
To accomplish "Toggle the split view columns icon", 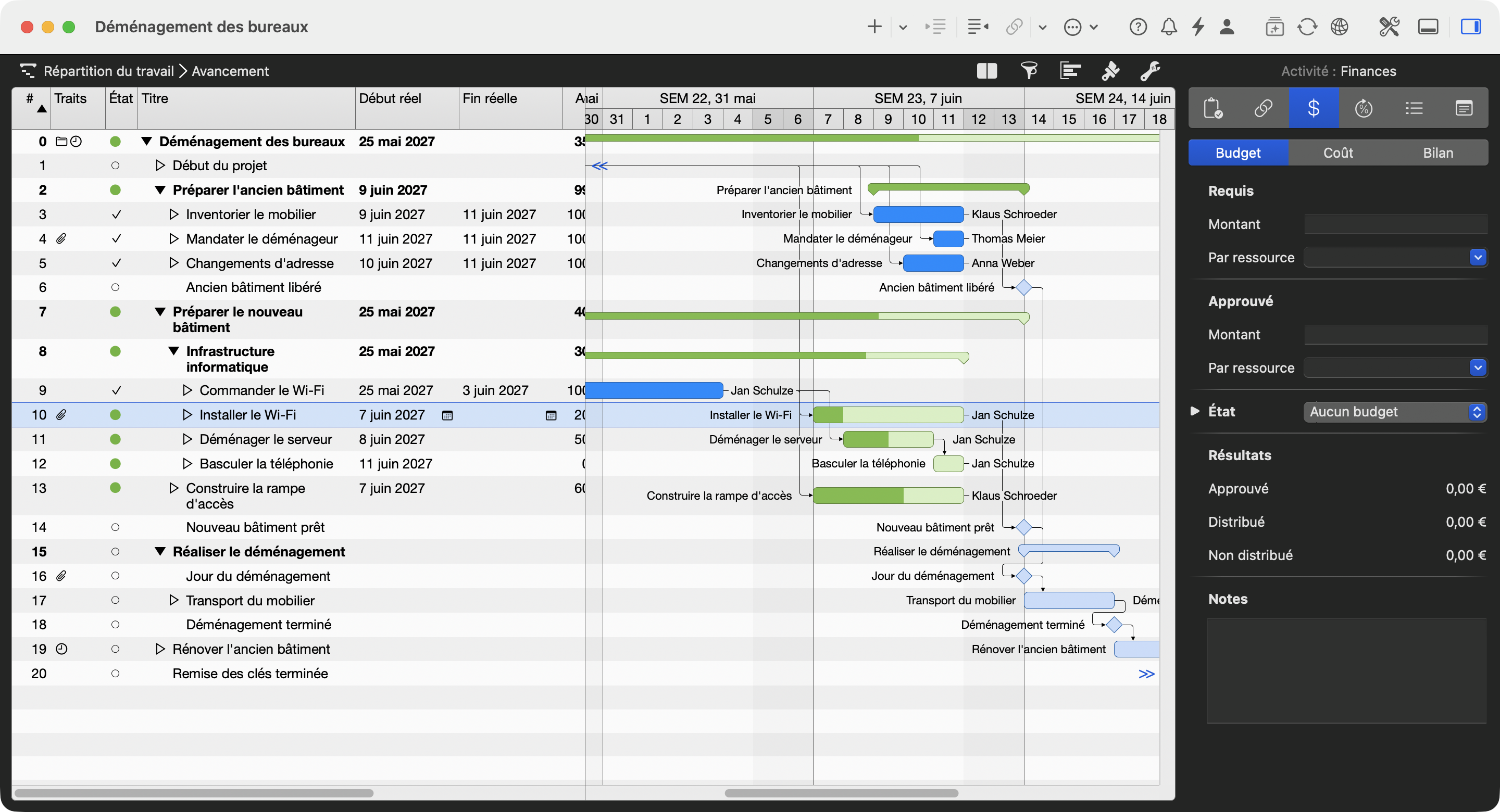I will (987, 71).
